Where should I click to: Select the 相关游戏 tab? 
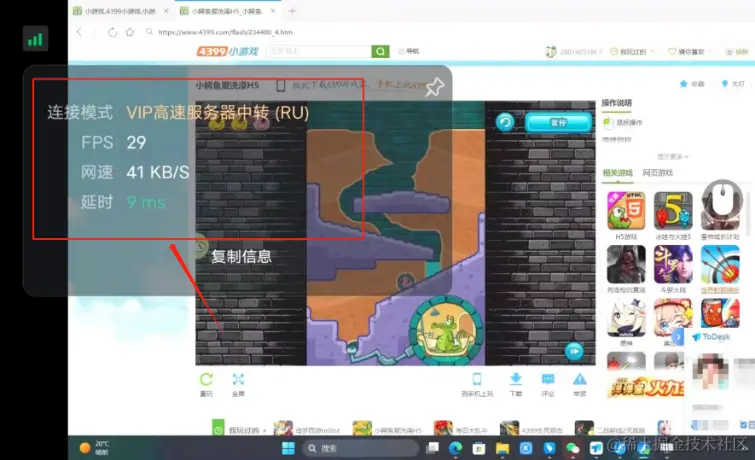[617, 172]
